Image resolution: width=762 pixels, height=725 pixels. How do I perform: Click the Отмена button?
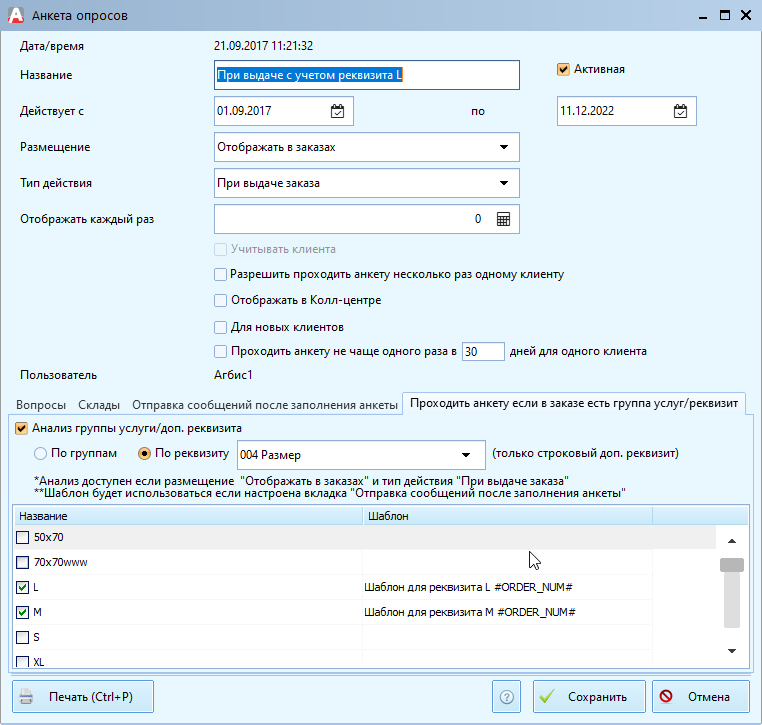(701, 697)
